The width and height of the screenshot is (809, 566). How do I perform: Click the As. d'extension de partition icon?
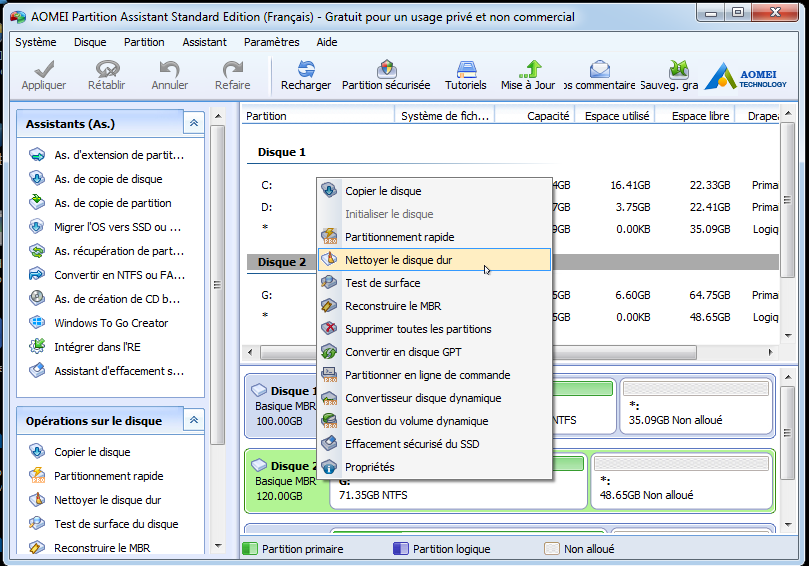(x=37, y=155)
